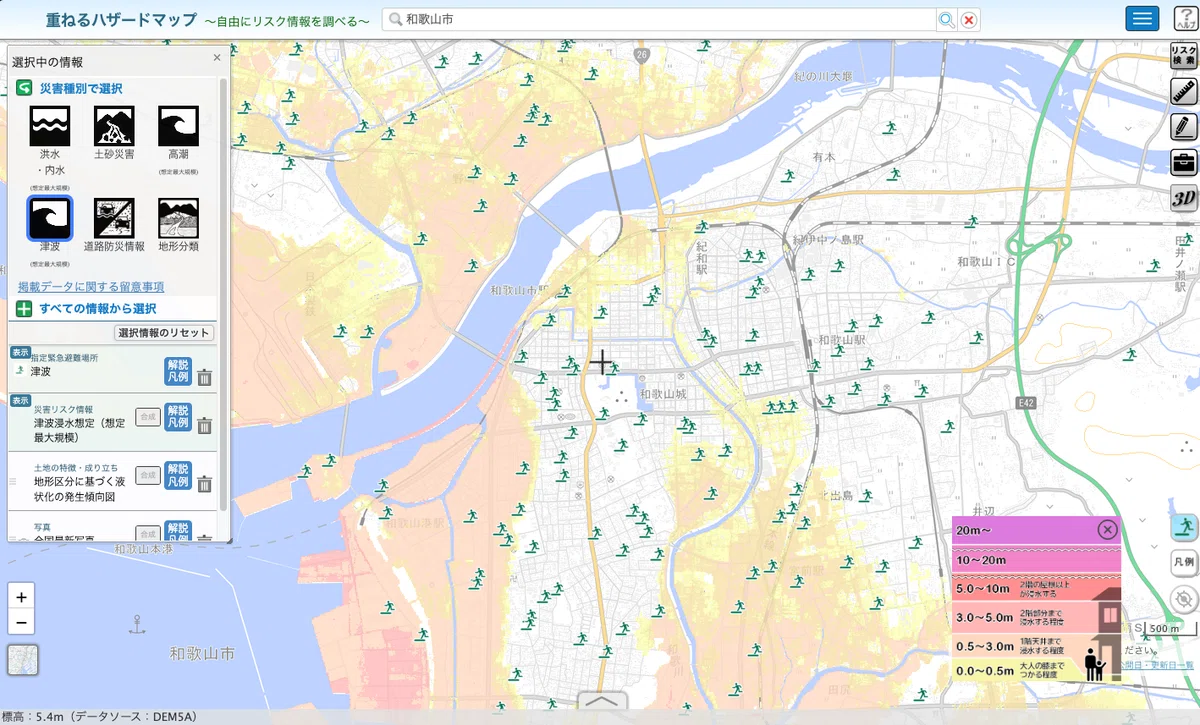
Task: Select the 道路防災情報 road disaster icon
Action: point(114,217)
